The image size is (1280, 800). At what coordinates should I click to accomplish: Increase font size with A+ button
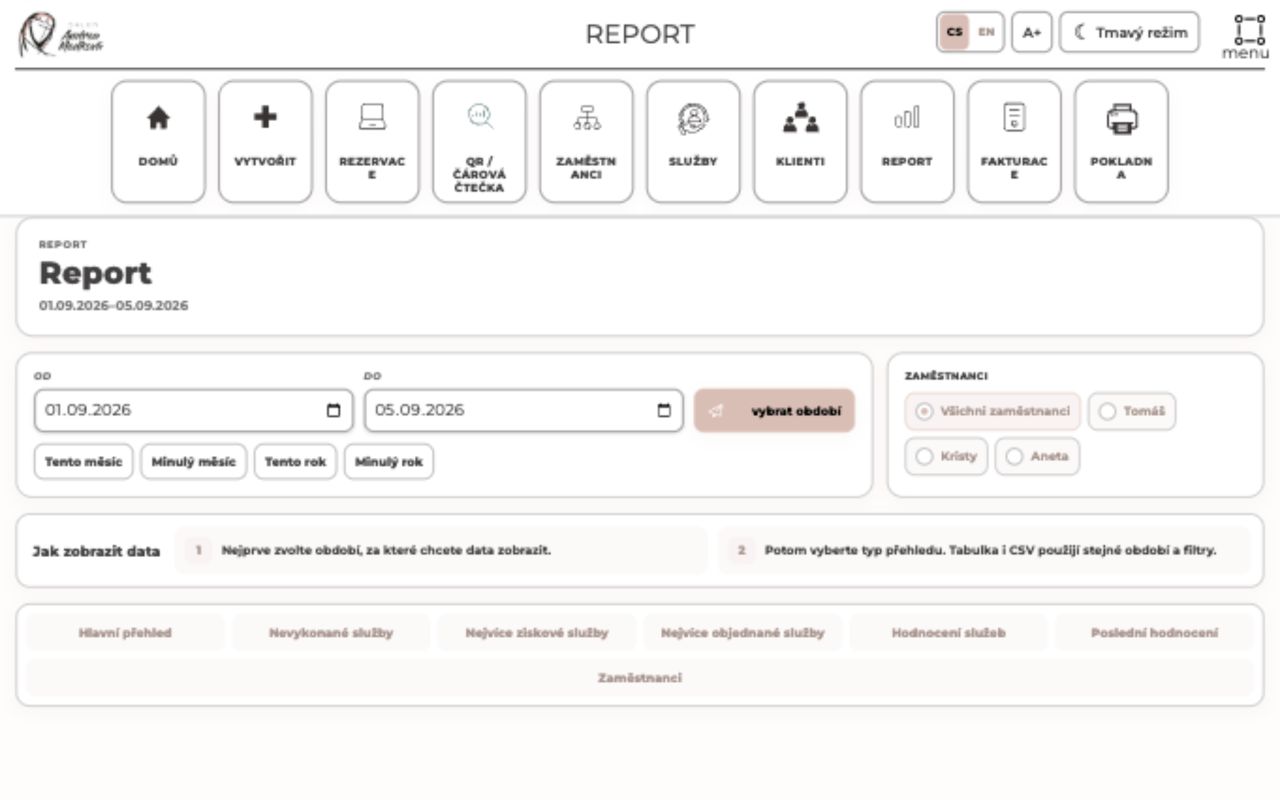pos(1032,32)
